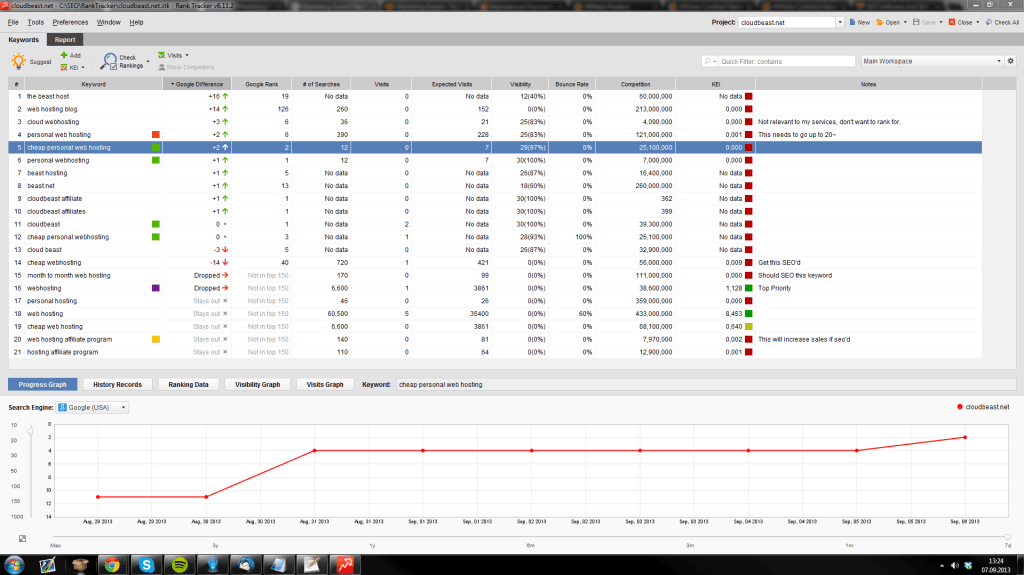This screenshot has width=1024, height=575.
Task: Open Spotify from the taskbar
Action: click(180, 565)
